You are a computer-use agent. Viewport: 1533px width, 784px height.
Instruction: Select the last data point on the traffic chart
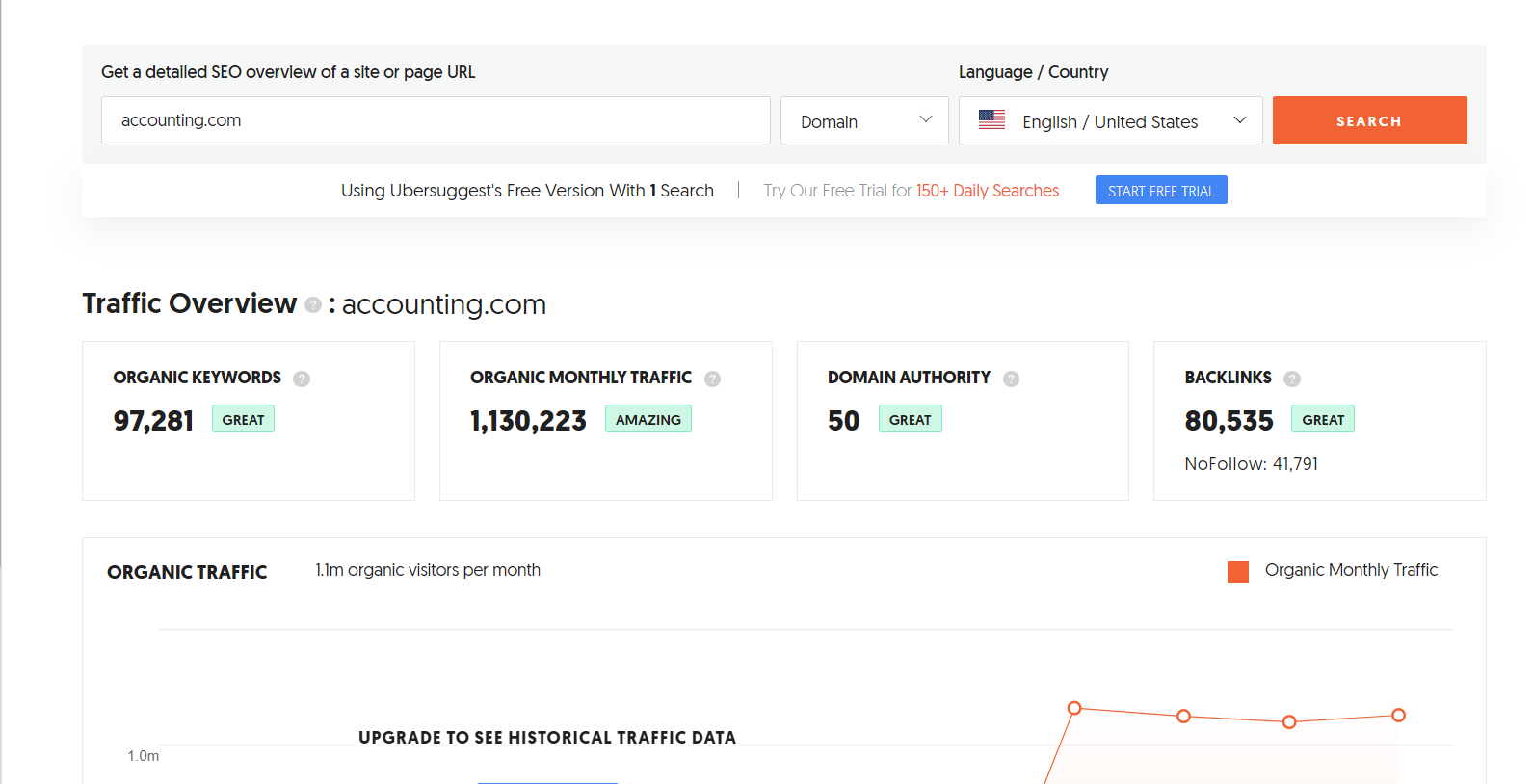coord(1398,715)
